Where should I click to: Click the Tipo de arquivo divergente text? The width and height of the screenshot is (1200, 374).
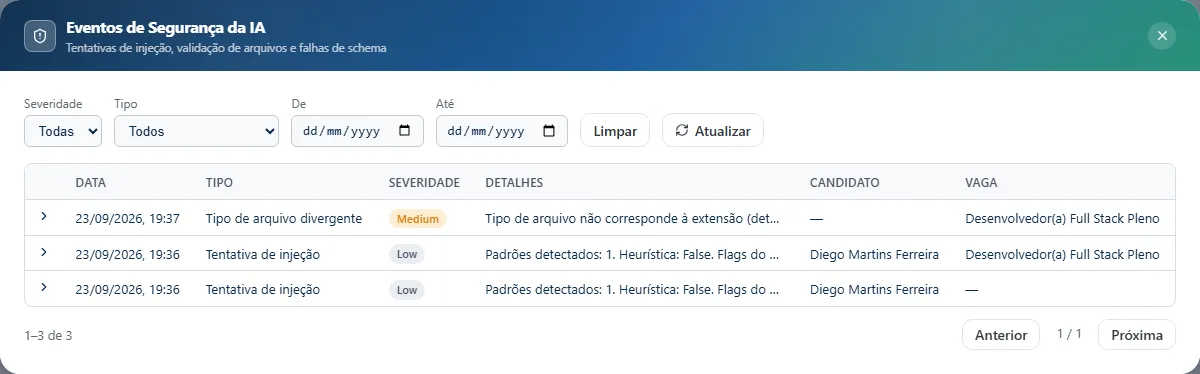tap(284, 218)
